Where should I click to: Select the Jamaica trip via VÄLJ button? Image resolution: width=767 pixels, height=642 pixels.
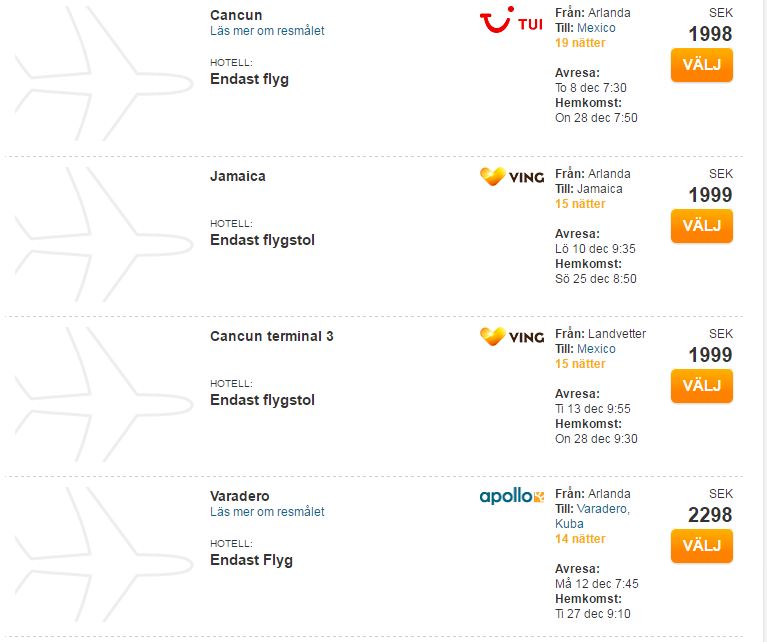701,226
